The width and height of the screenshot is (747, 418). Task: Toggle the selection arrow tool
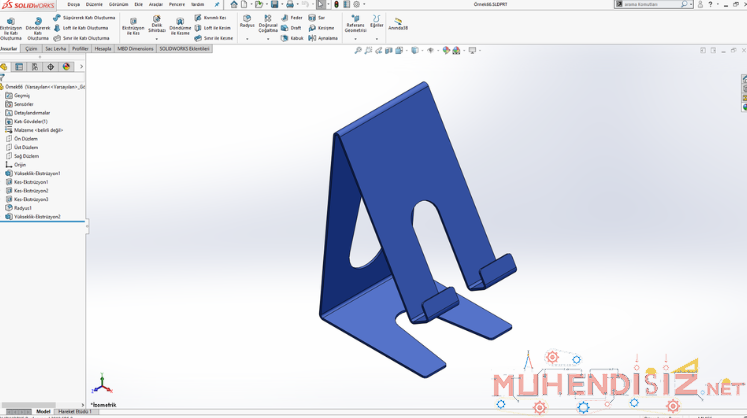321,4
